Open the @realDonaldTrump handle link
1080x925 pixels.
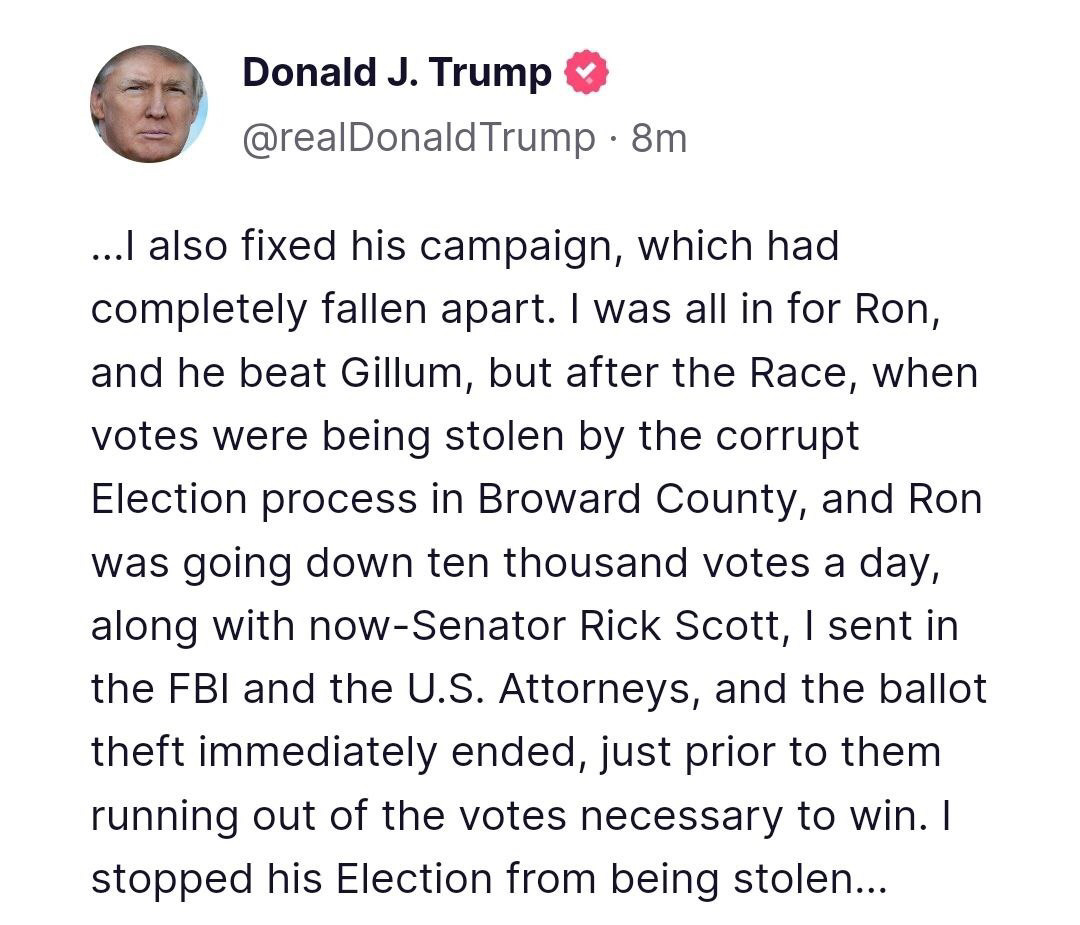click(x=419, y=138)
